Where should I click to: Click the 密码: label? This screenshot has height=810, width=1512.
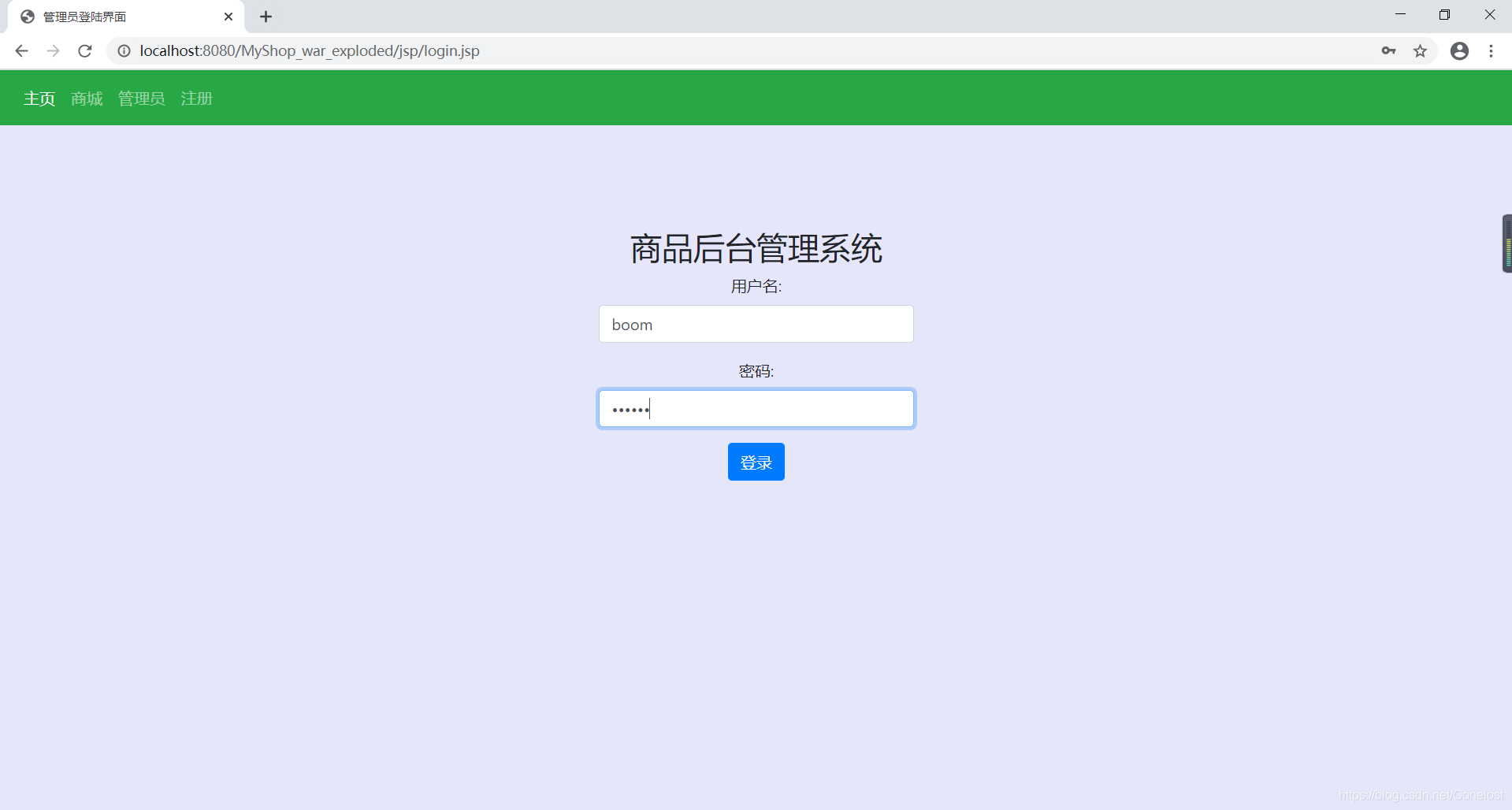756,371
